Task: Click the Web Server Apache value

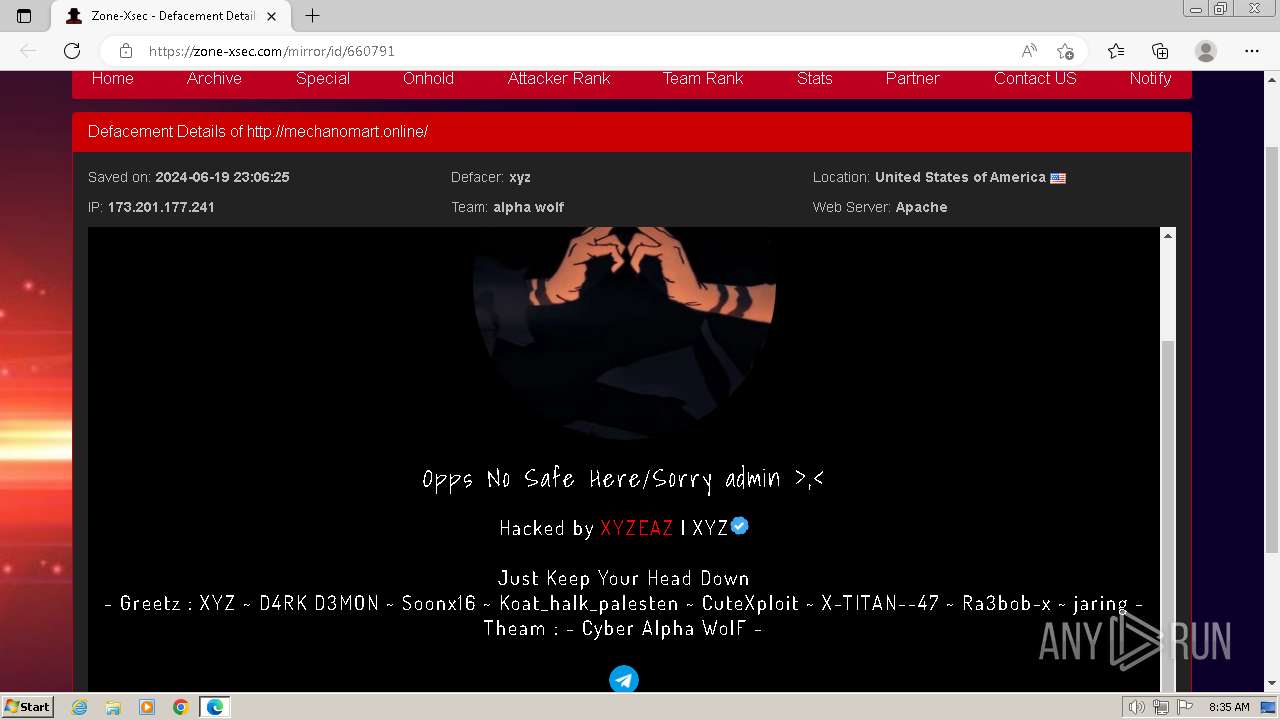Action: (921, 207)
